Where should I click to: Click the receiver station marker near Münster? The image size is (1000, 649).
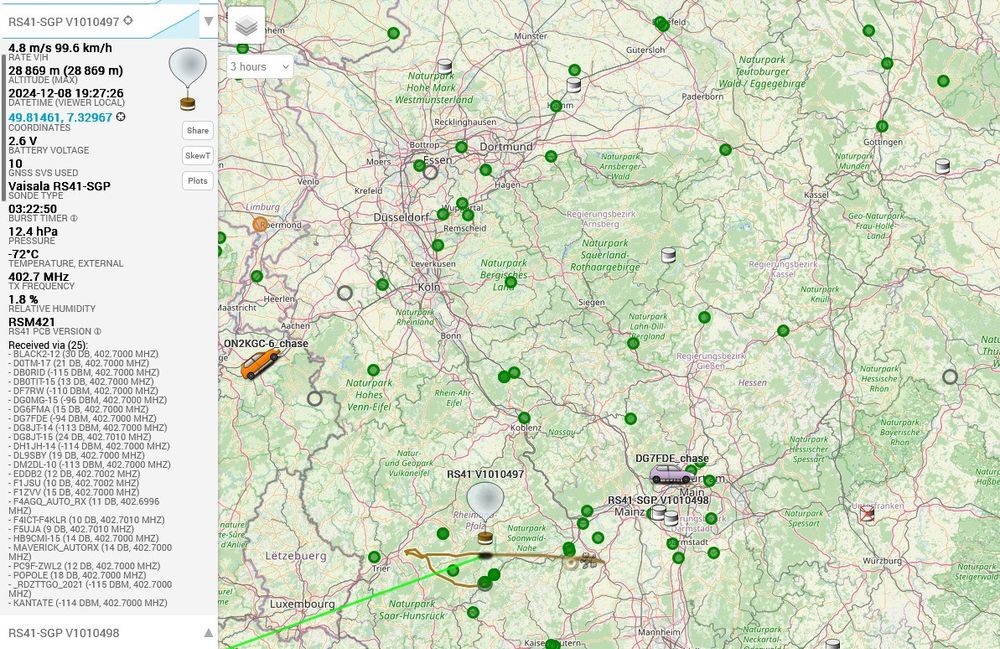(x=445, y=66)
